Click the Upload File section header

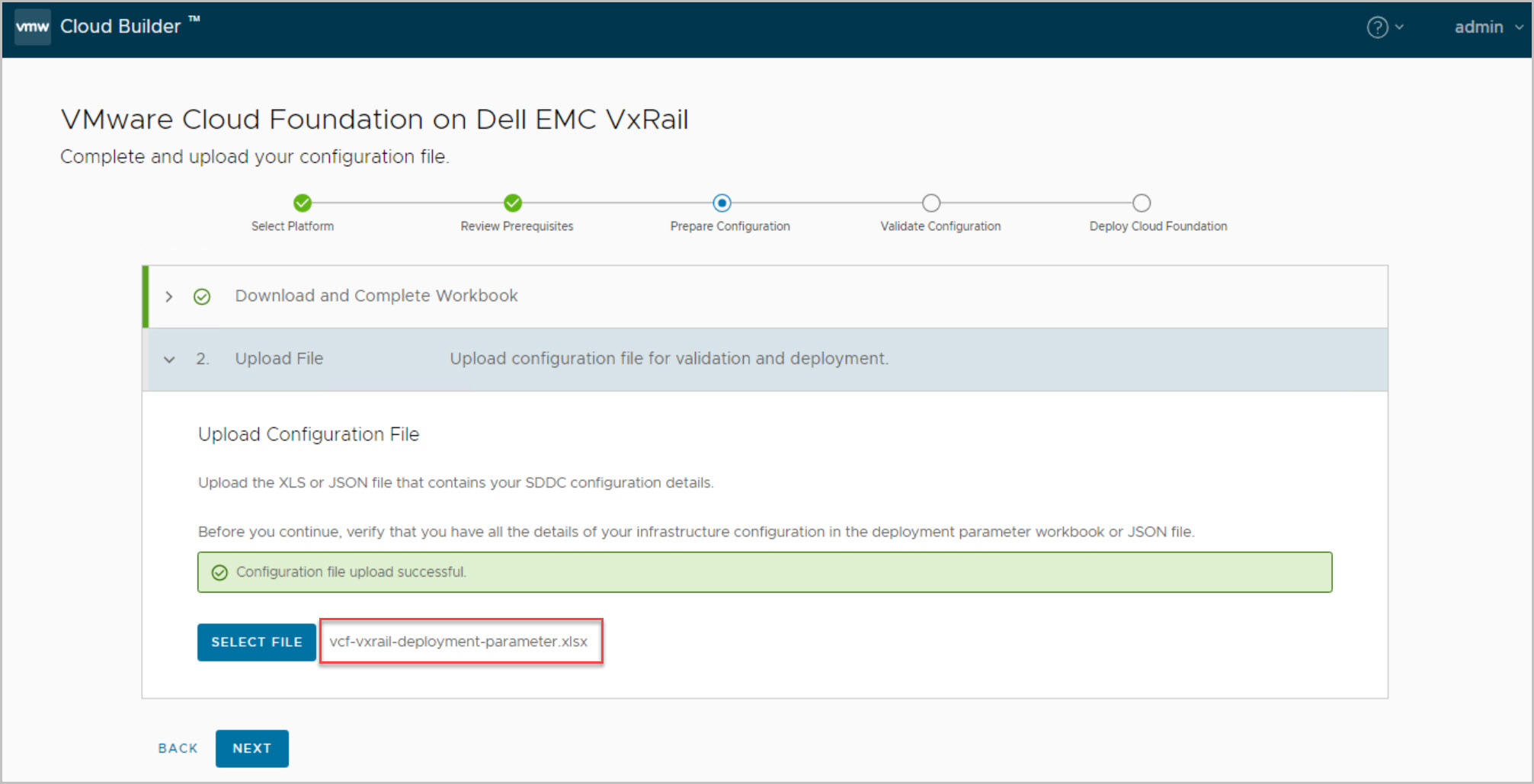279,359
